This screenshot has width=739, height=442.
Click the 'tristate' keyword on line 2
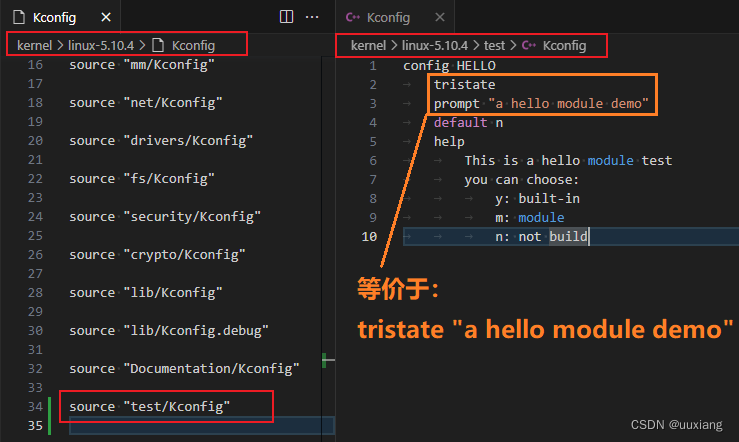point(465,84)
